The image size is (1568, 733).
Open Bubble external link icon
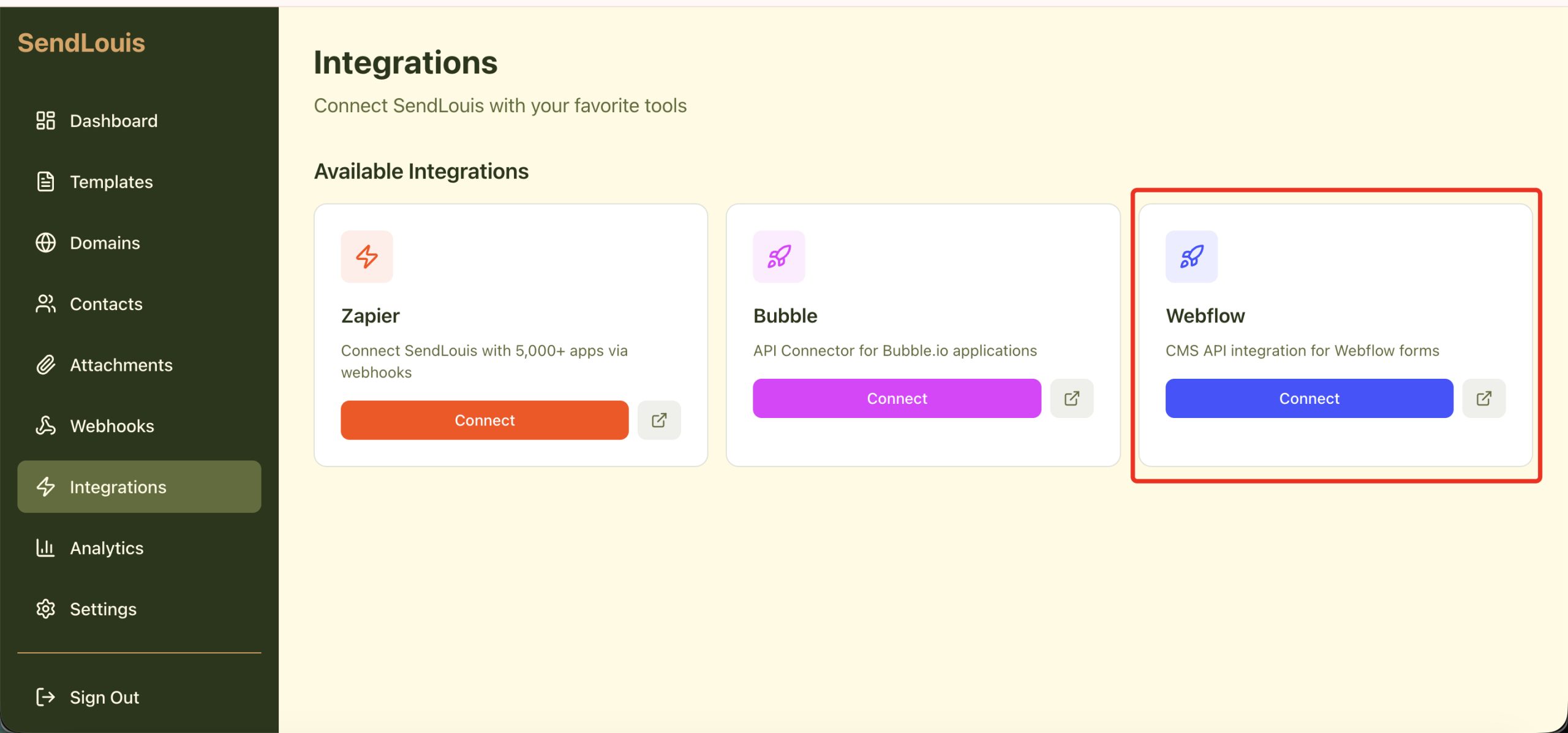(1071, 398)
